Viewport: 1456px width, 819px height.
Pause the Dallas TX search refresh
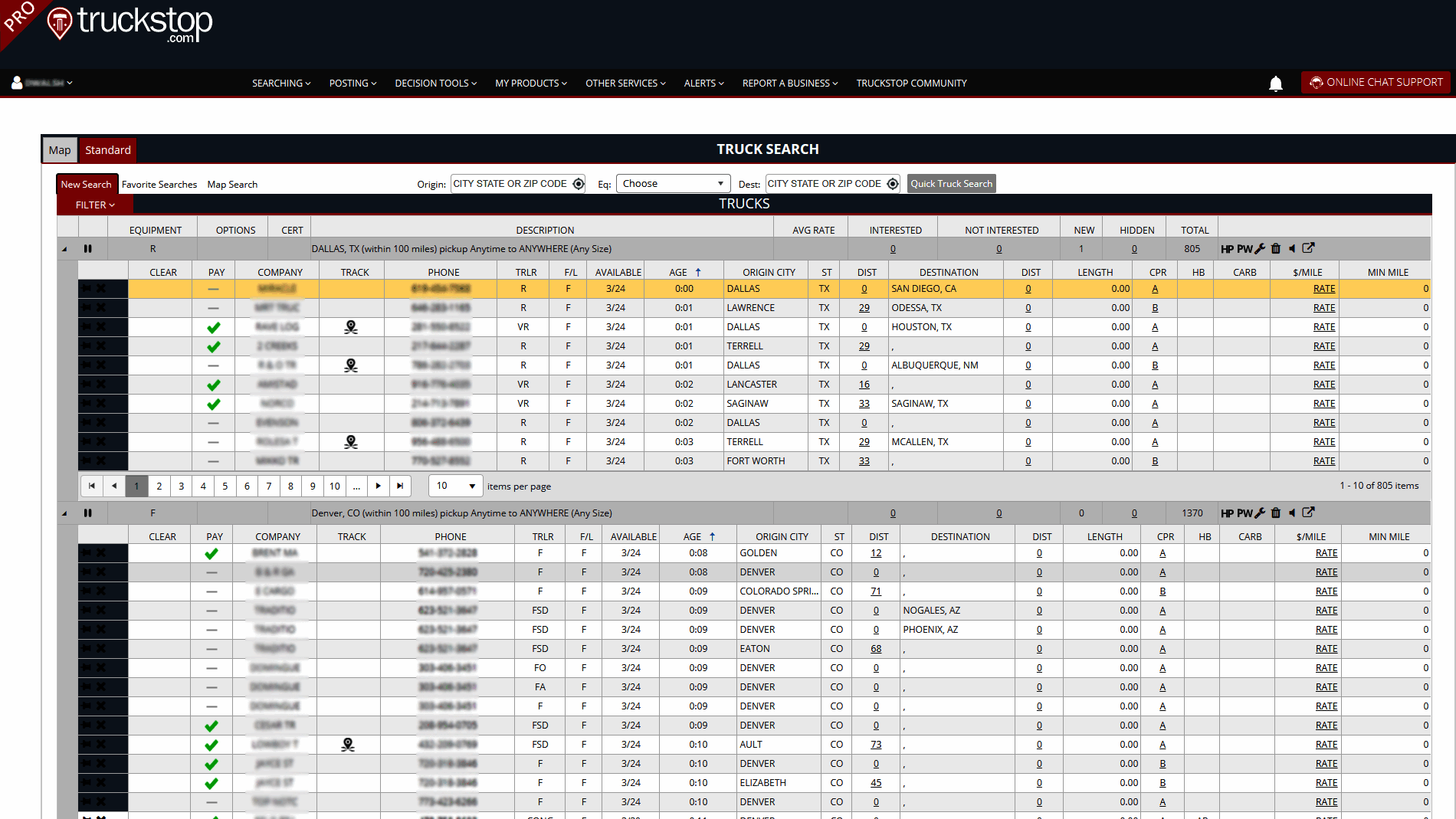88,249
